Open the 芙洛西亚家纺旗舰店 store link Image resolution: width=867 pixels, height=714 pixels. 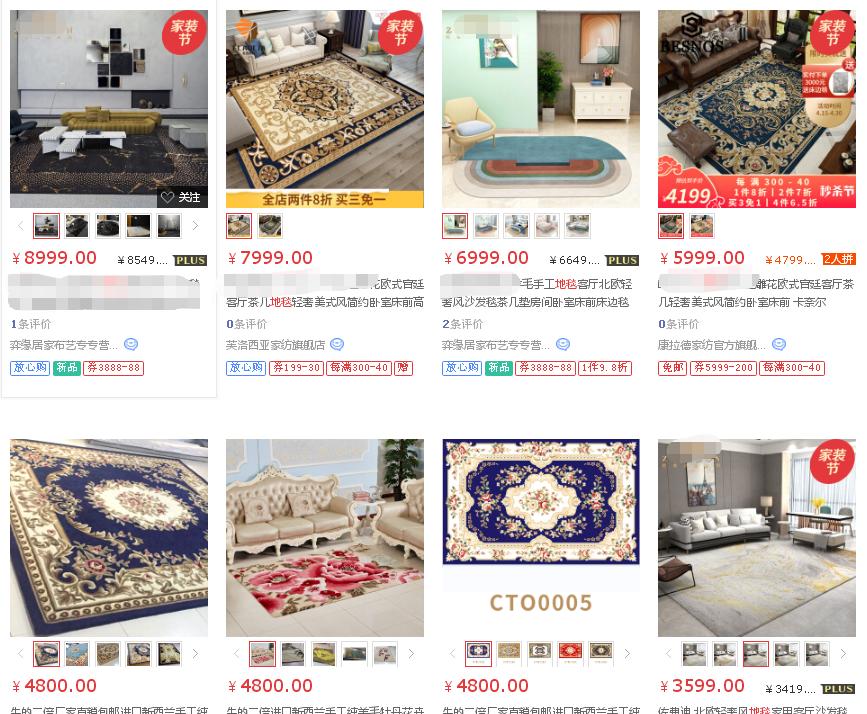point(275,345)
